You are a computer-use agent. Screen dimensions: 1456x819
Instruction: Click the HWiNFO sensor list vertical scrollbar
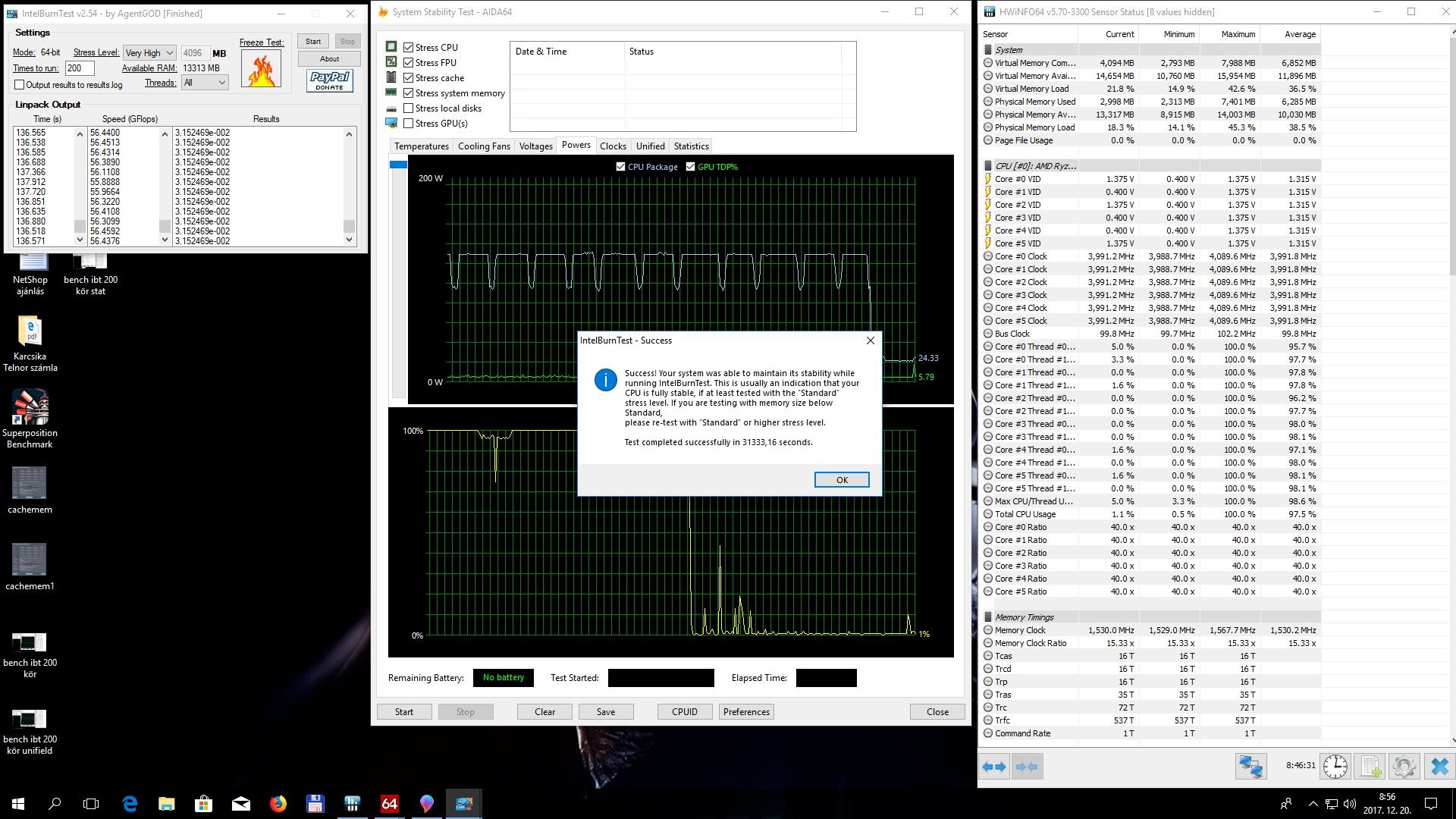[x=1452, y=385]
